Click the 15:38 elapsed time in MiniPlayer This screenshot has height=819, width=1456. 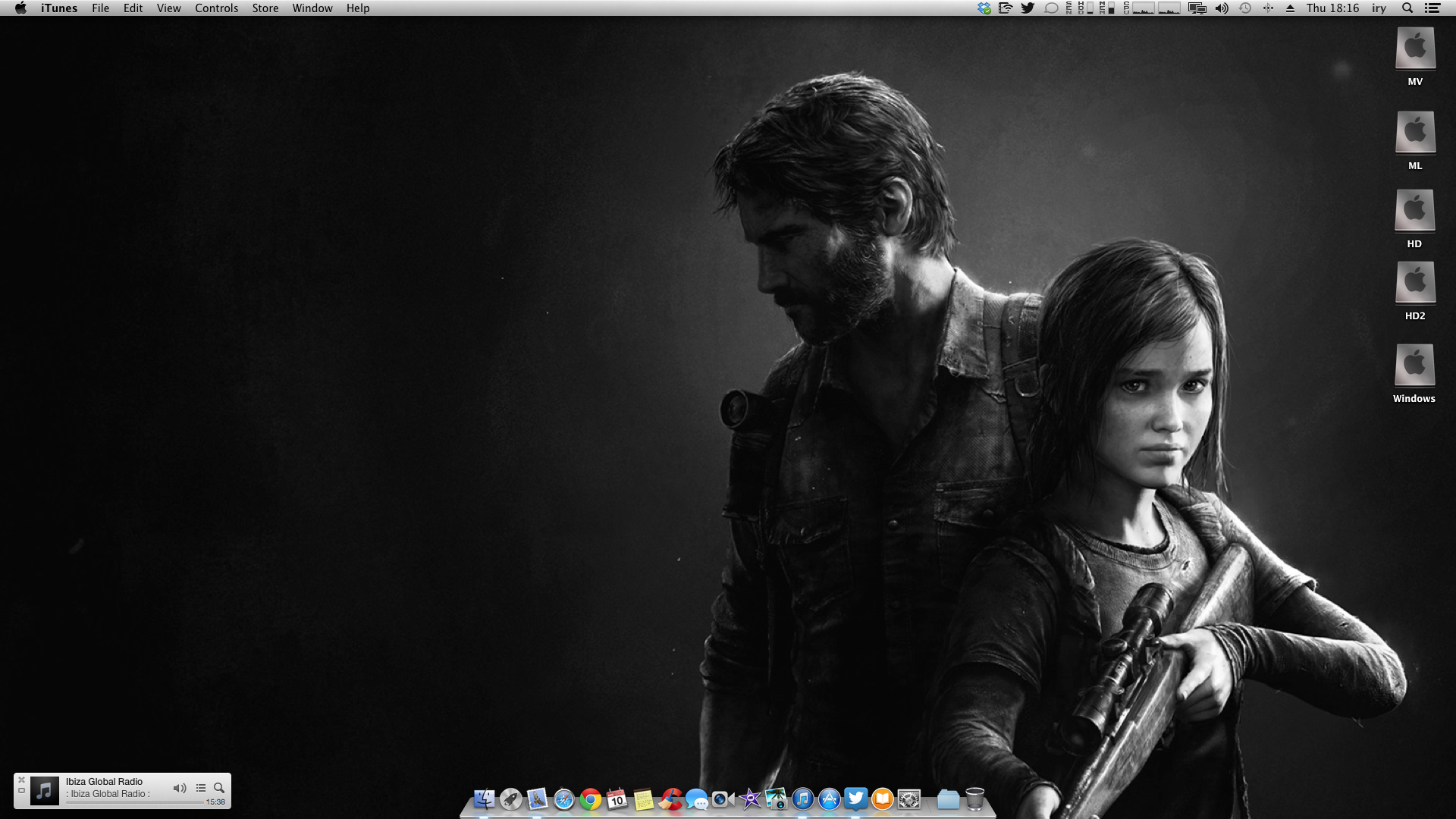point(215,802)
